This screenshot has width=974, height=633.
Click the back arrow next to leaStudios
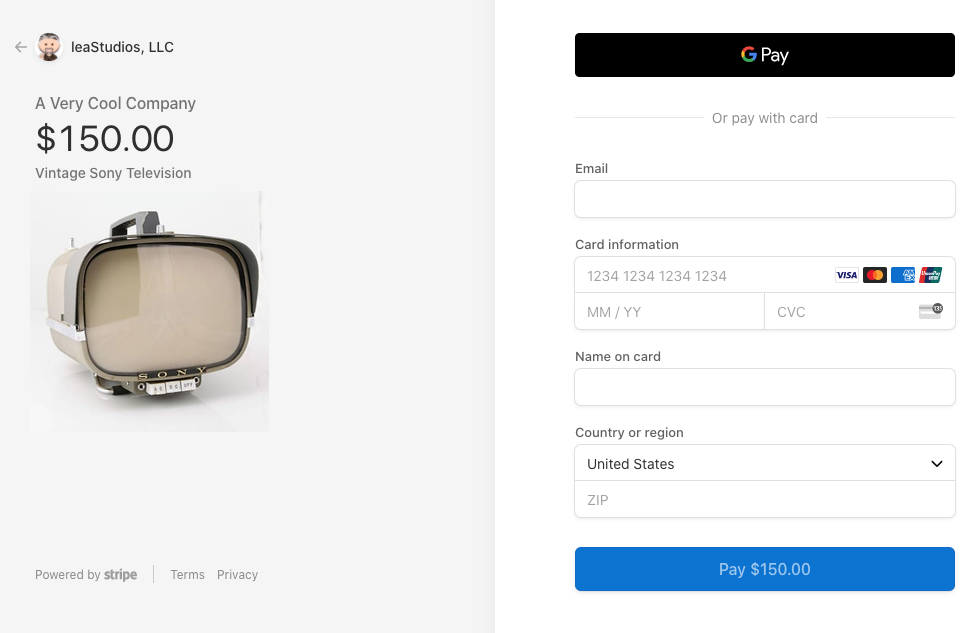[20, 47]
